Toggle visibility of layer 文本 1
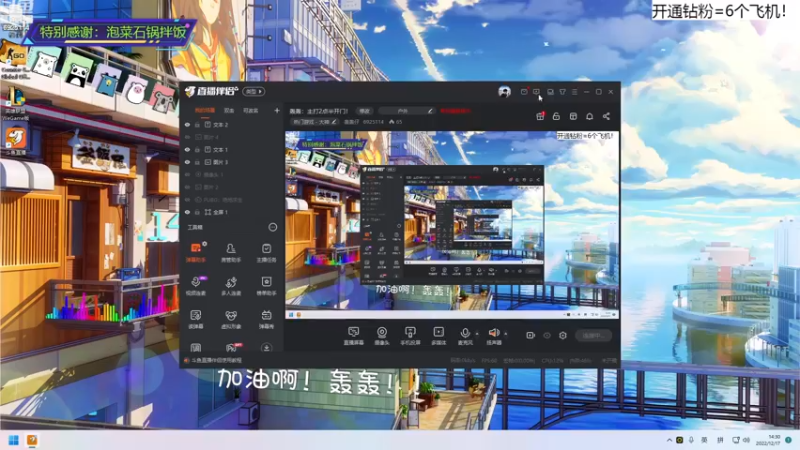The width and height of the screenshot is (800, 450). point(187,149)
